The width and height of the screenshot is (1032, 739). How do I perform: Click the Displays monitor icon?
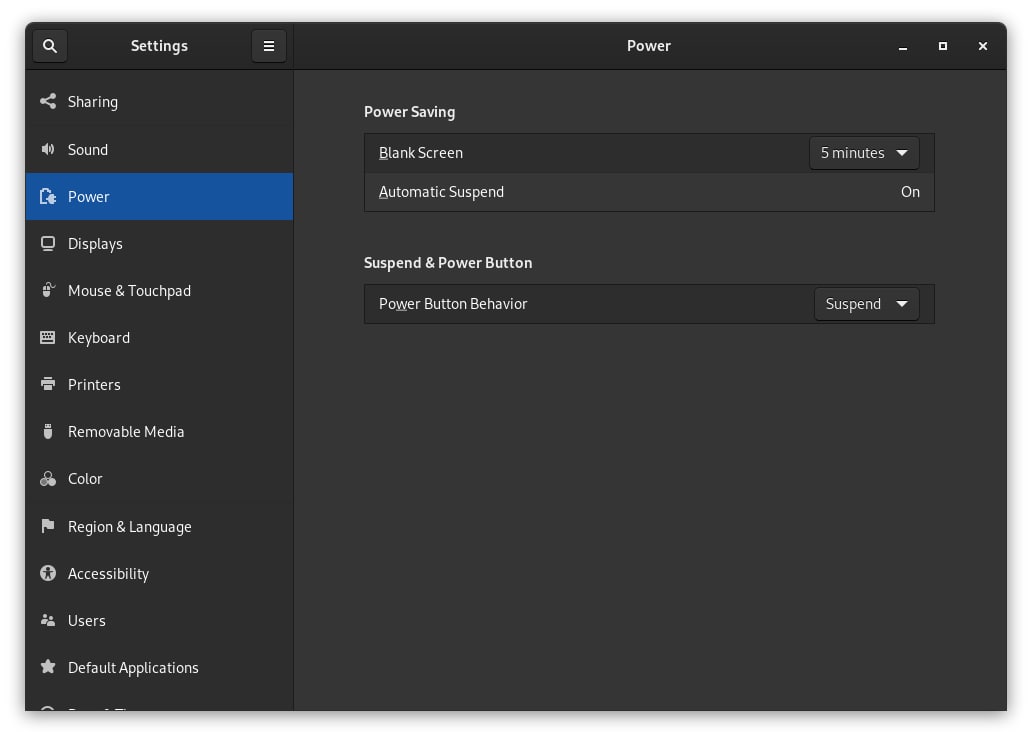48,244
